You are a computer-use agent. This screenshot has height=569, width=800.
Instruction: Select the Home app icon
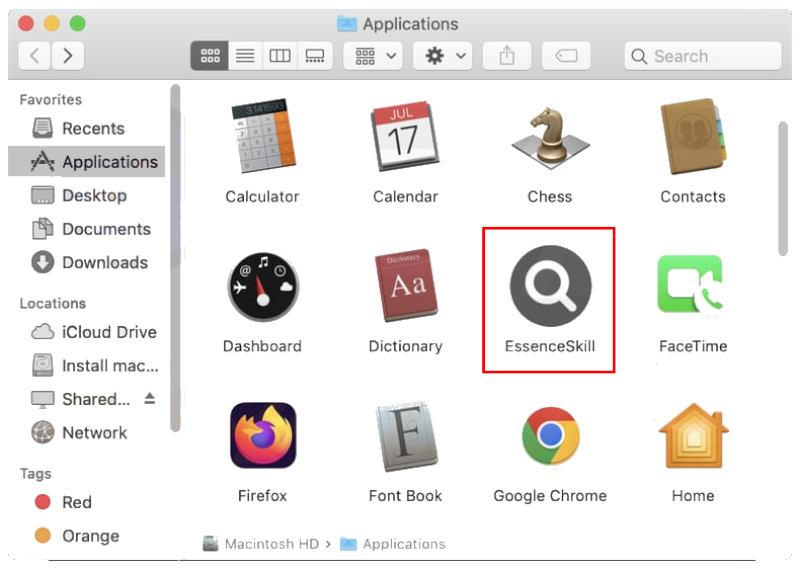(693, 435)
